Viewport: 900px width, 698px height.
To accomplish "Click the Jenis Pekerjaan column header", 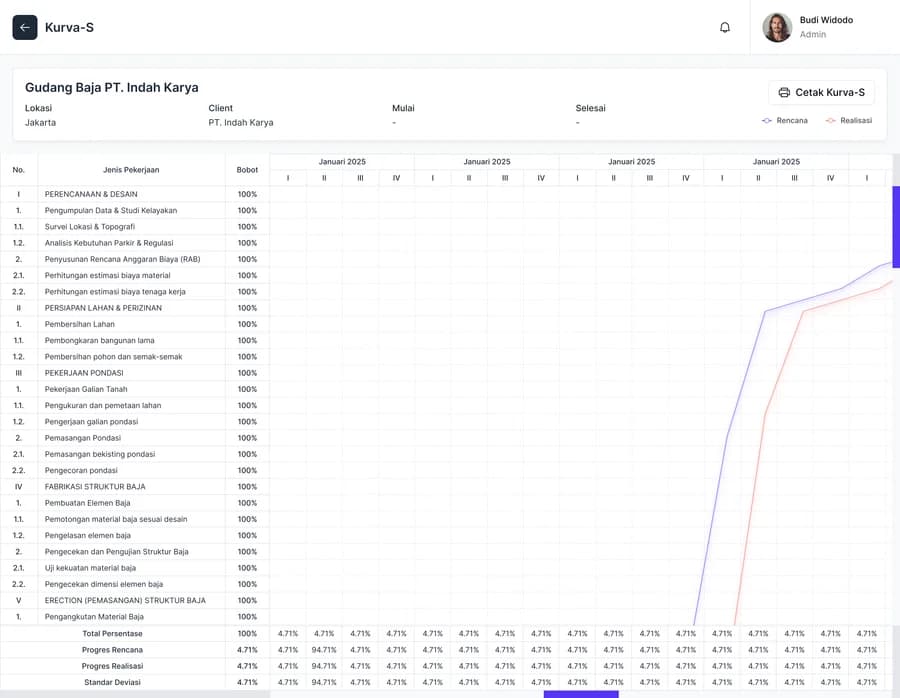I will click(131, 170).
